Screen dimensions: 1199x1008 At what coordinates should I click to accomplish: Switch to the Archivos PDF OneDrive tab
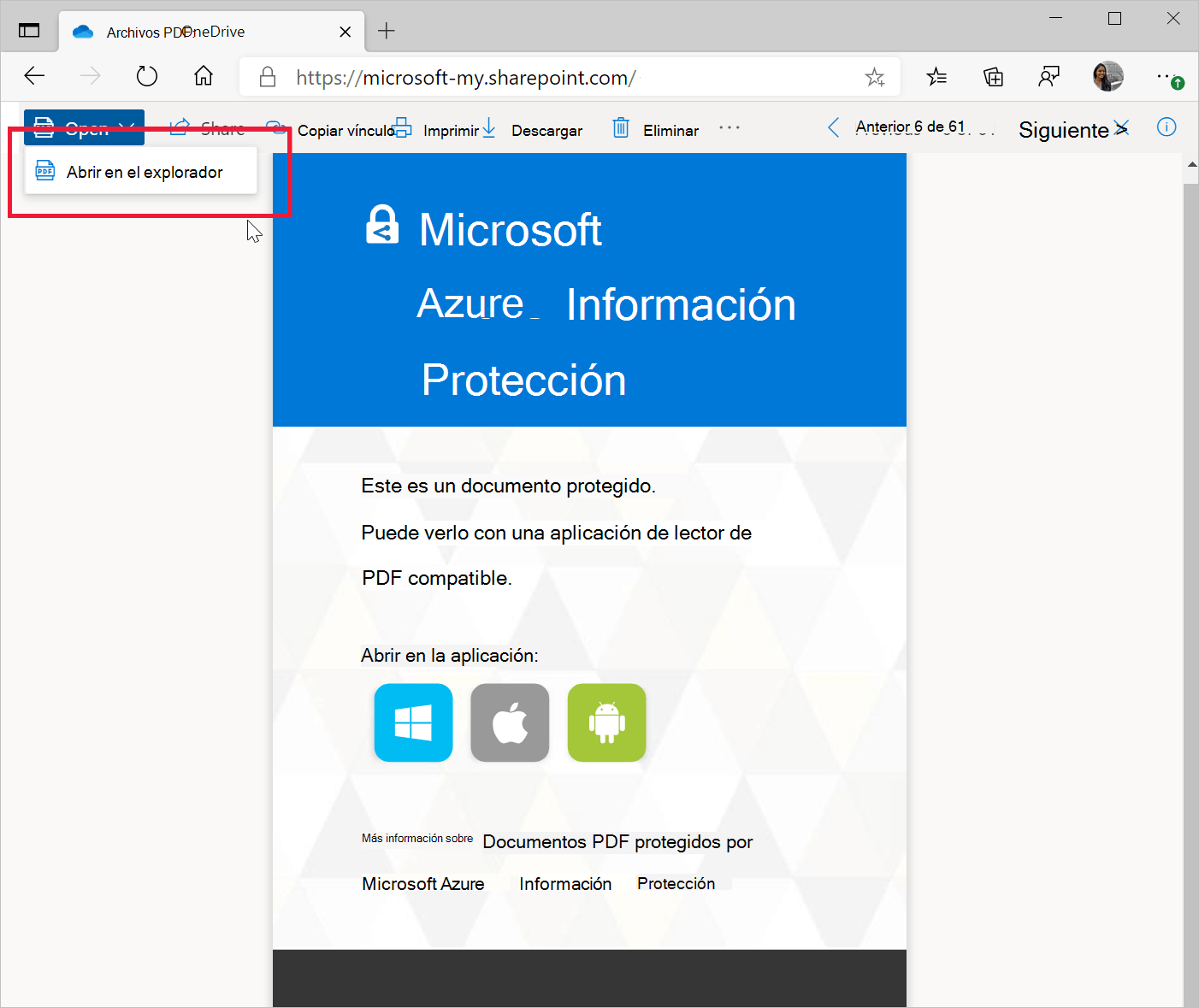point(197,31)
